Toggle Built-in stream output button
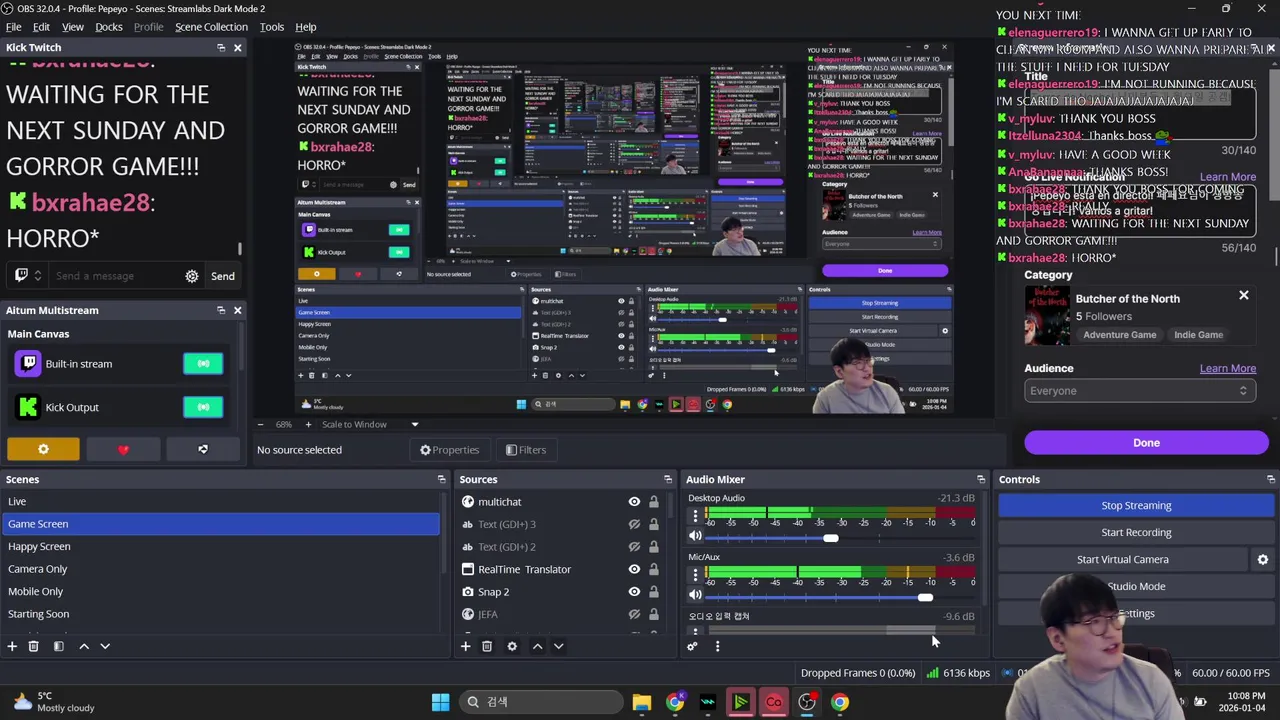 coord(203,364)
